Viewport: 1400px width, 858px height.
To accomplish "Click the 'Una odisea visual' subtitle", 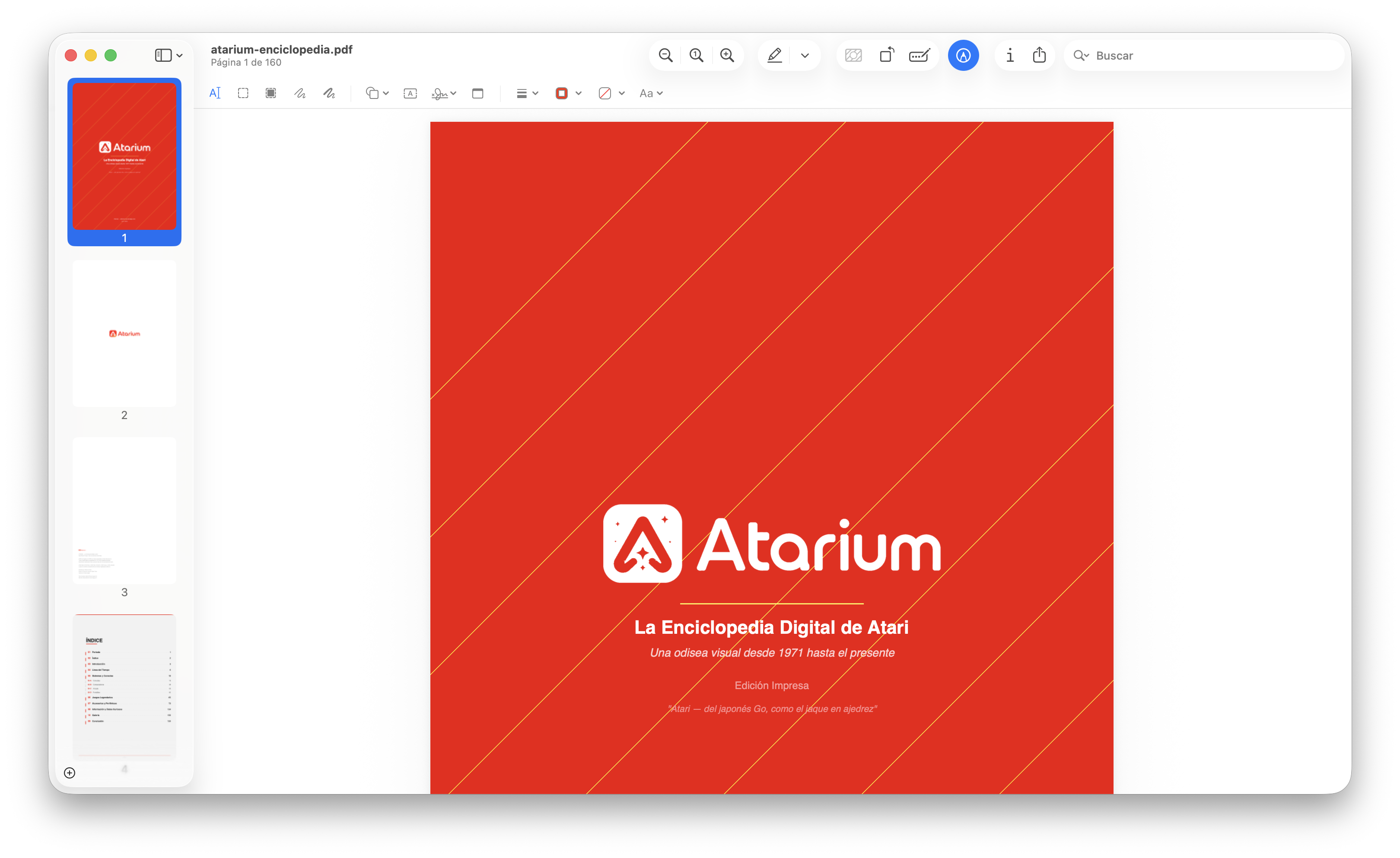I will 772,653.
